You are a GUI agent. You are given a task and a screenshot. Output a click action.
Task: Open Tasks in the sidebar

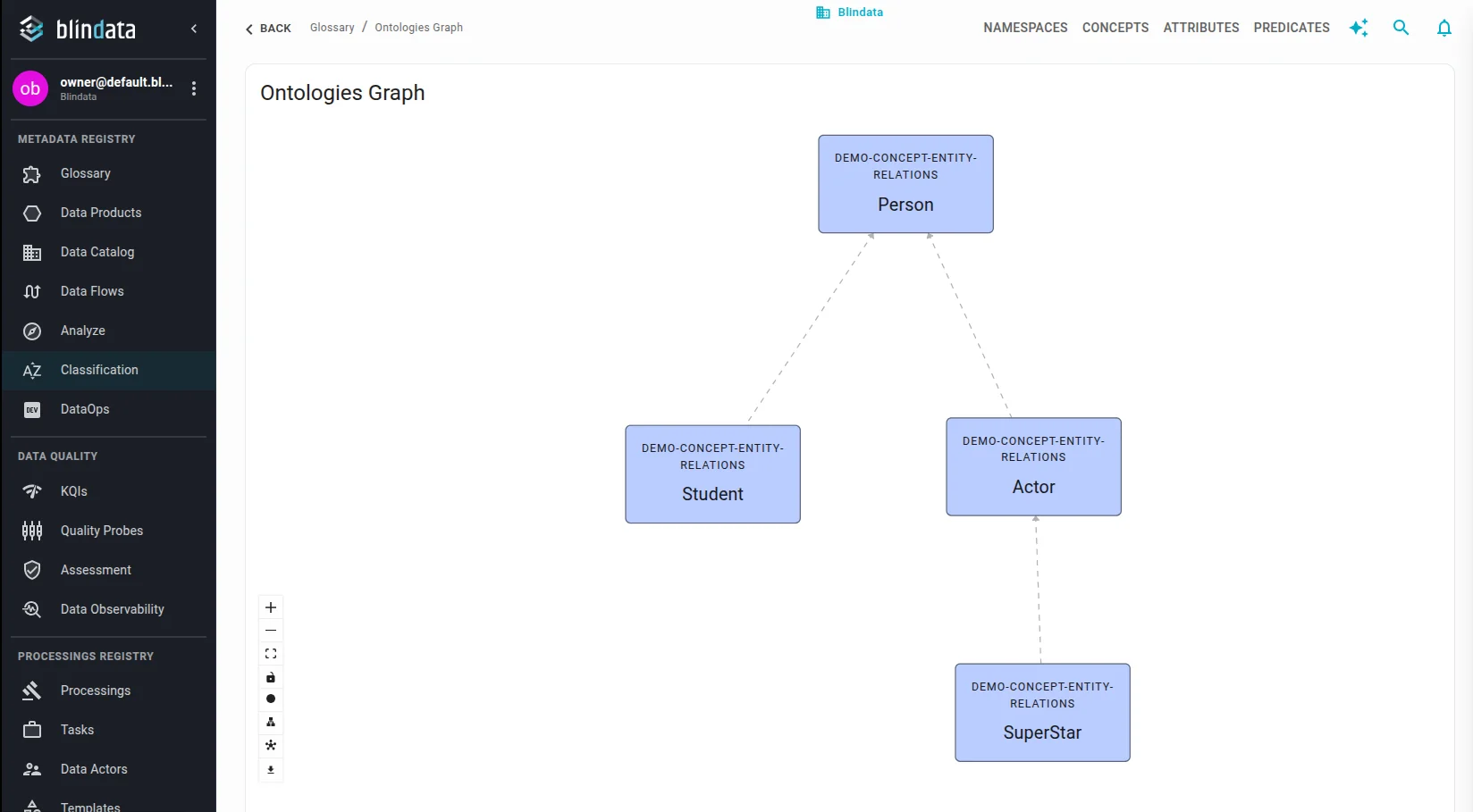click(x=108, y=730)
